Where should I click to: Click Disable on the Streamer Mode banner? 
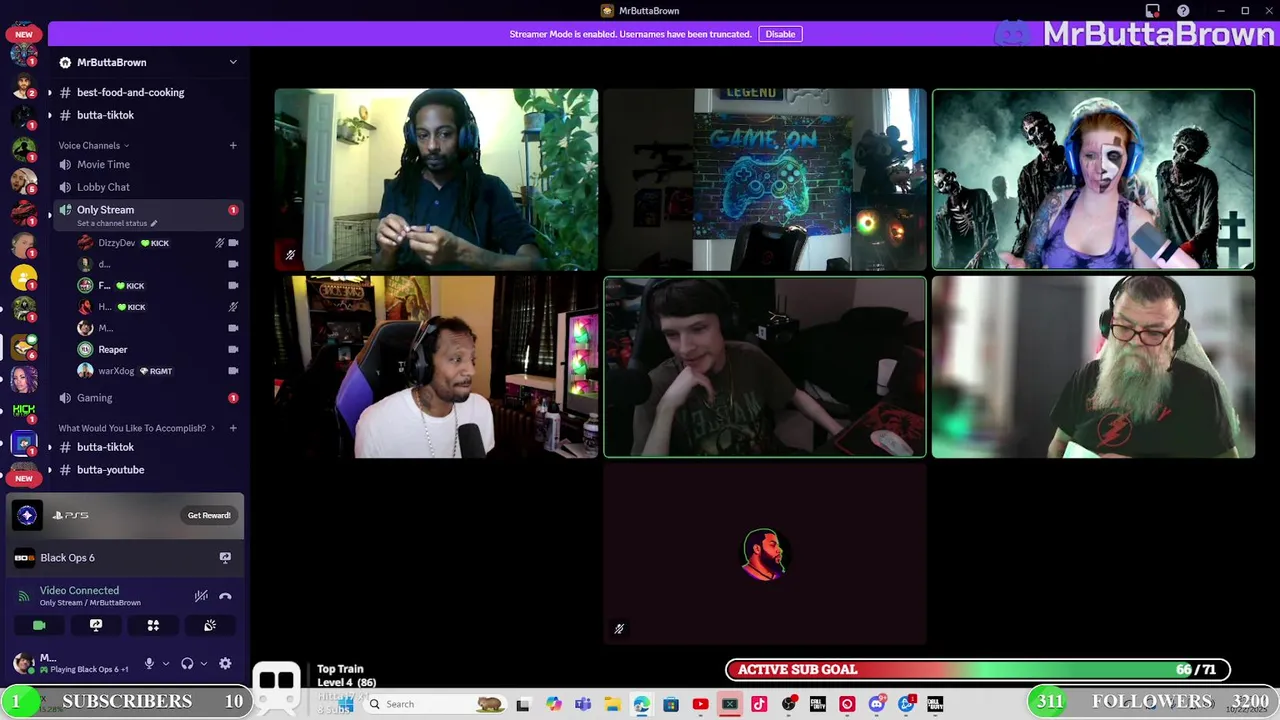pos(780,34)
